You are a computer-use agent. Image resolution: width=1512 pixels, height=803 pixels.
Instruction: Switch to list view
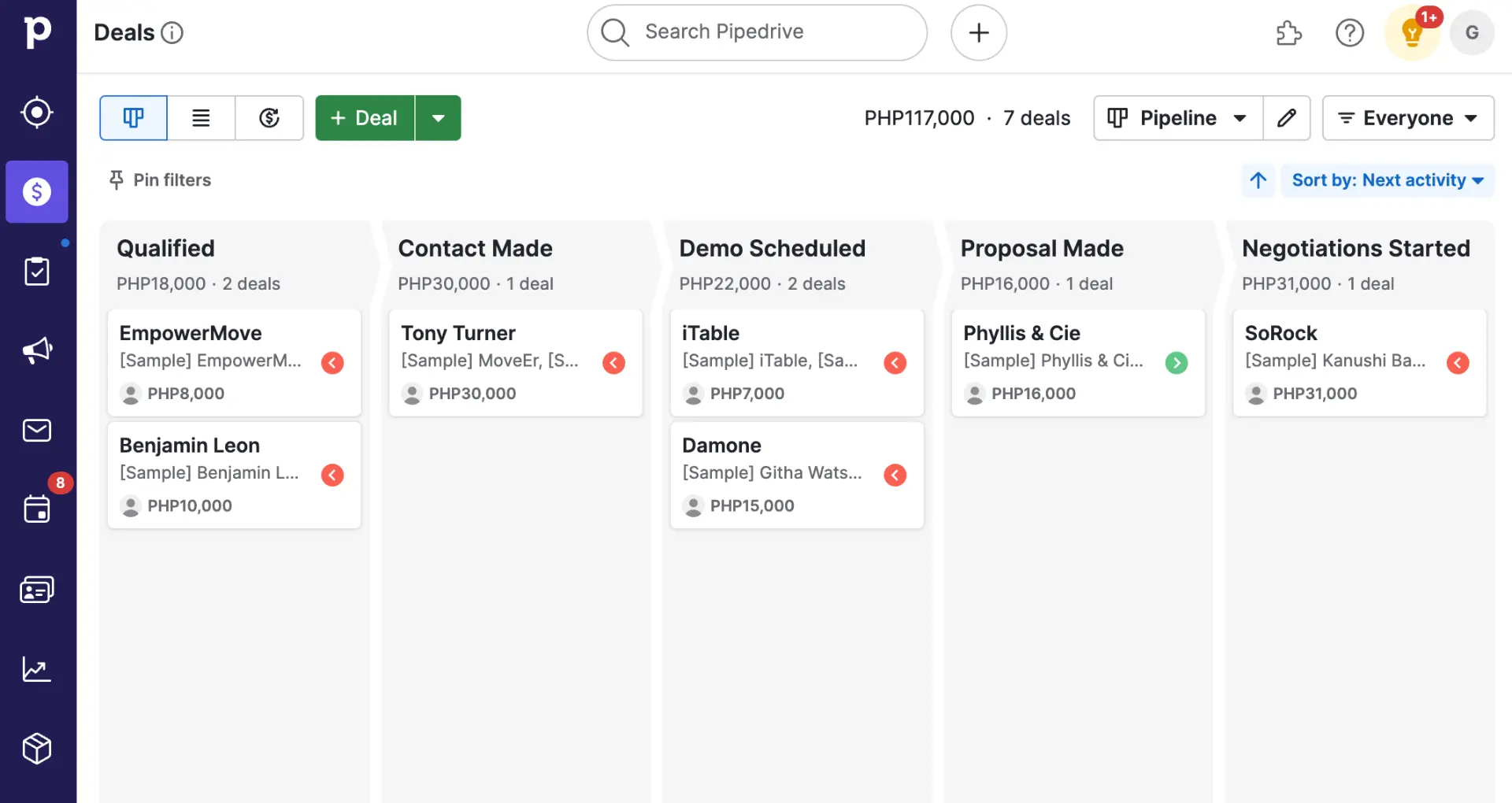point(201,118)
